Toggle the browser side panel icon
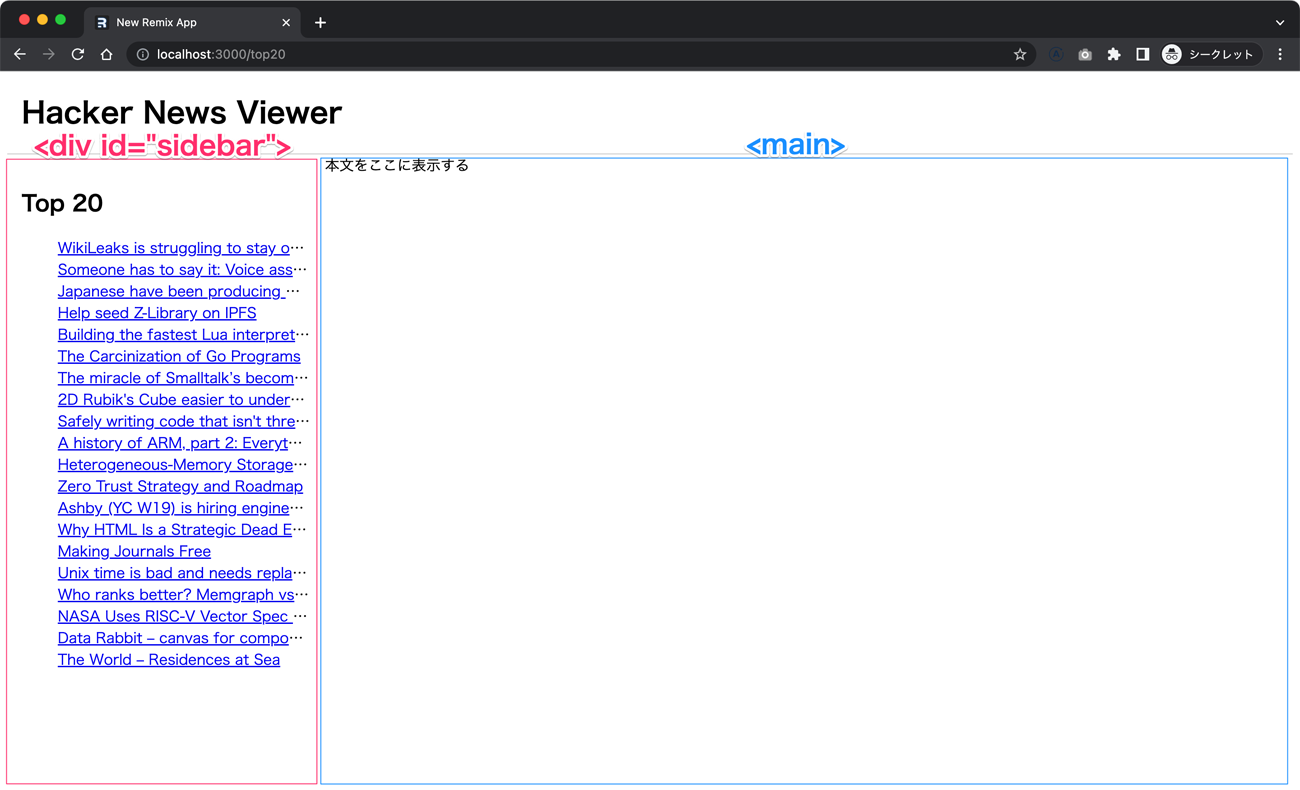Image resolution: width=1300 pixels, height=790 pixels. point(1142,54)
